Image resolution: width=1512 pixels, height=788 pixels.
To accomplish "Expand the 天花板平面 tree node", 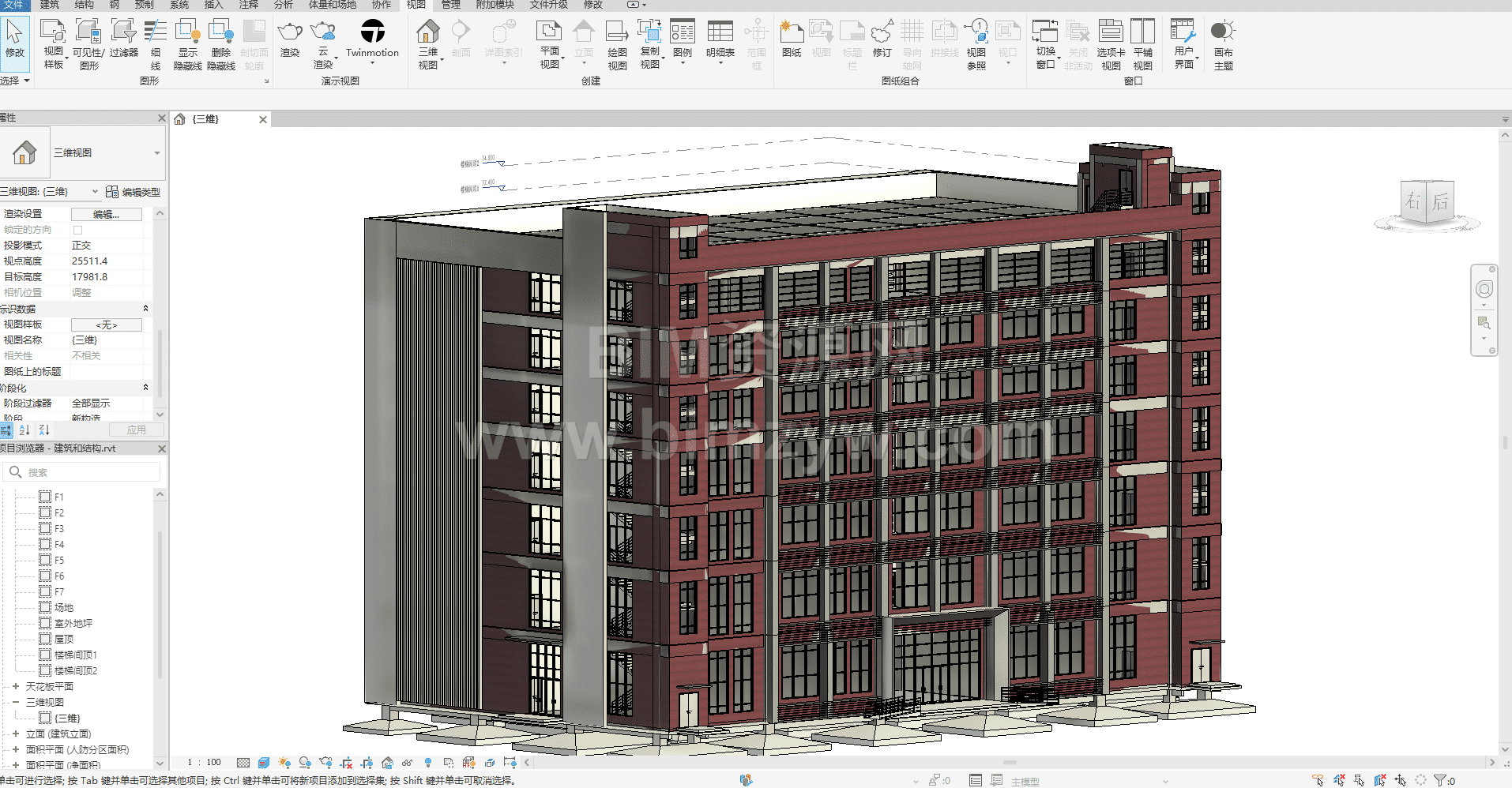I will (16, 686).
